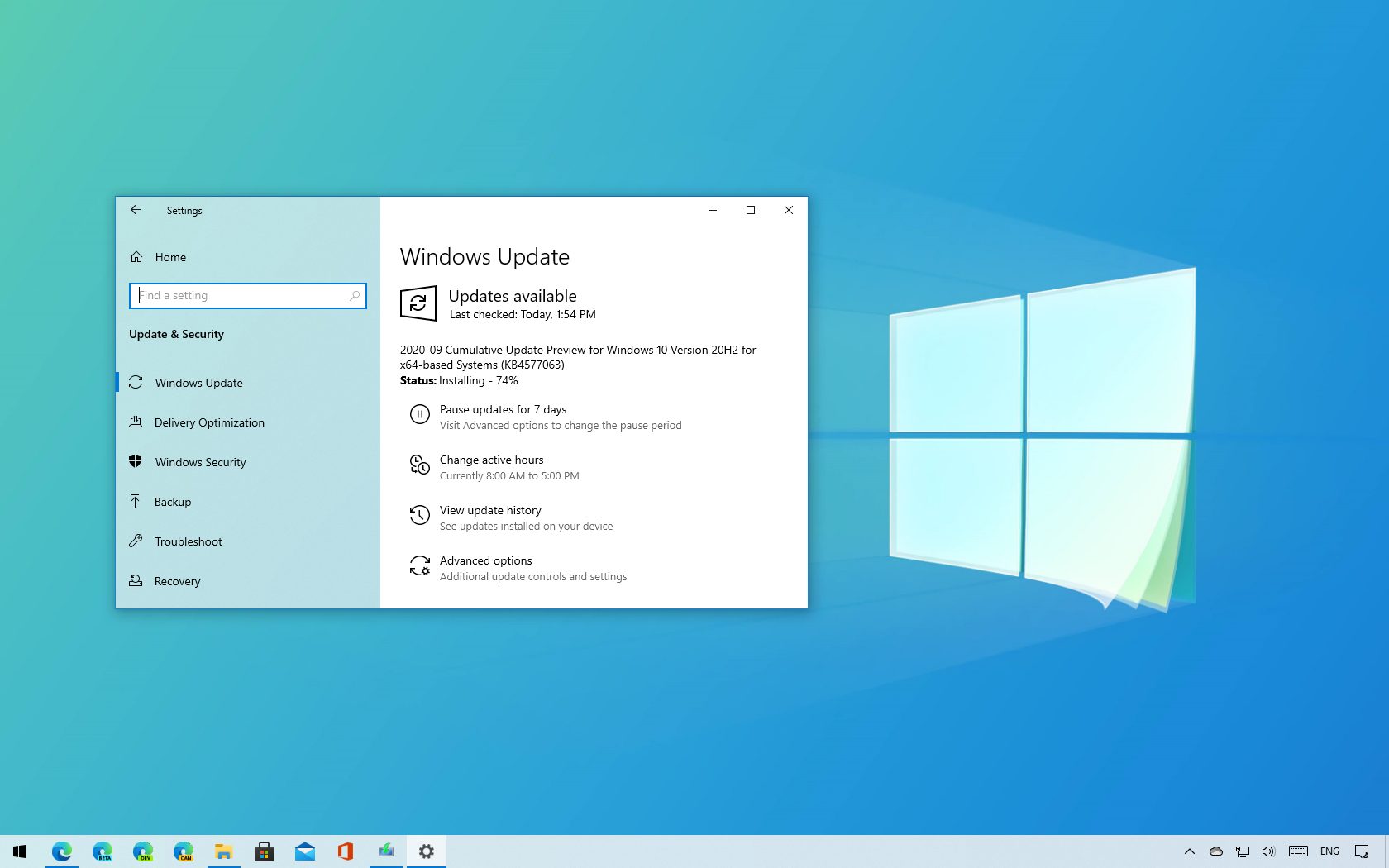Launch Edge Beta from taskbar
The image size is (1389, 868).
point(103,851)
